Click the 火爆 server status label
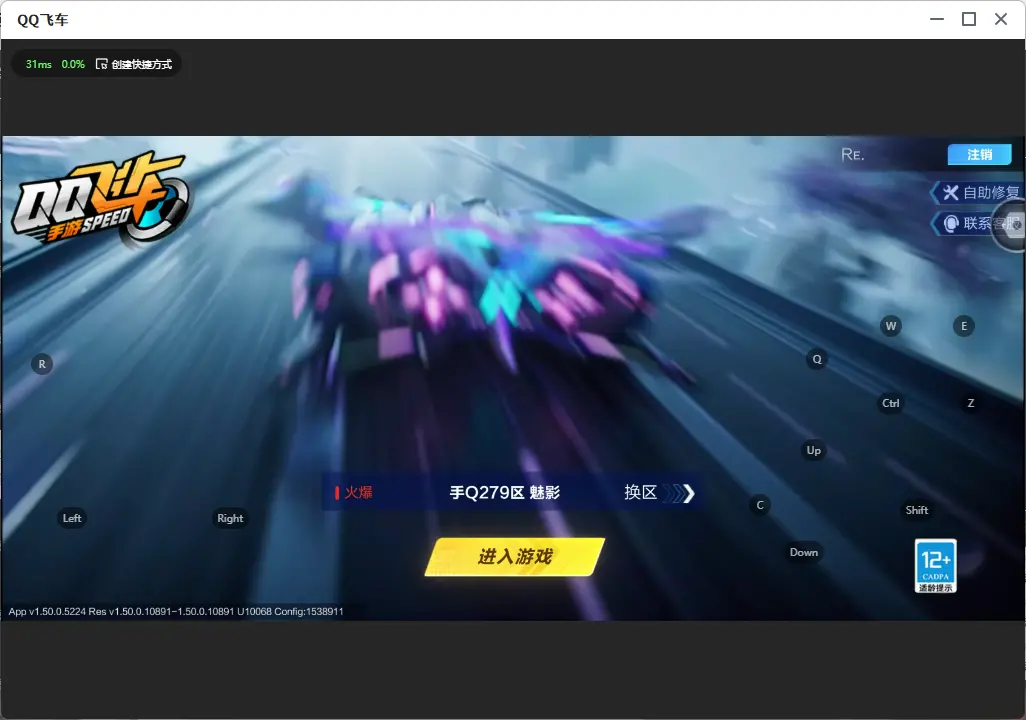 354,492
